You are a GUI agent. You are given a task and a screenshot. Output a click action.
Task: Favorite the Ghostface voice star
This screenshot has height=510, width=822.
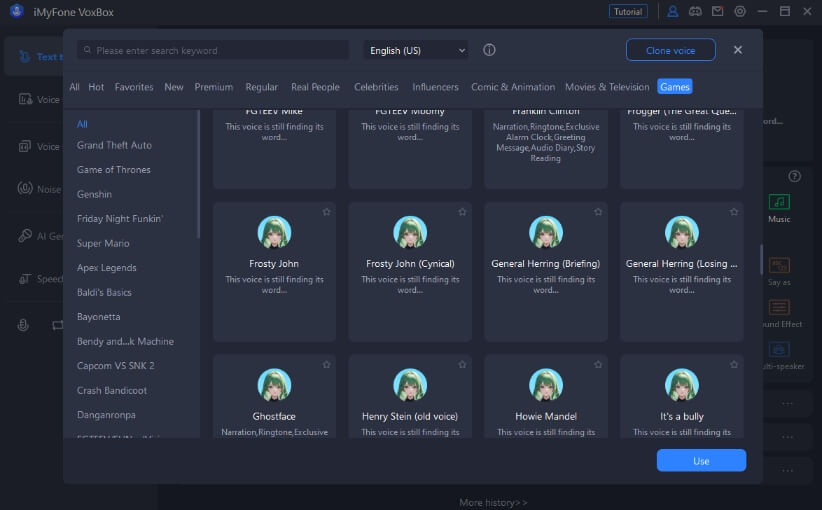point(327,364)
